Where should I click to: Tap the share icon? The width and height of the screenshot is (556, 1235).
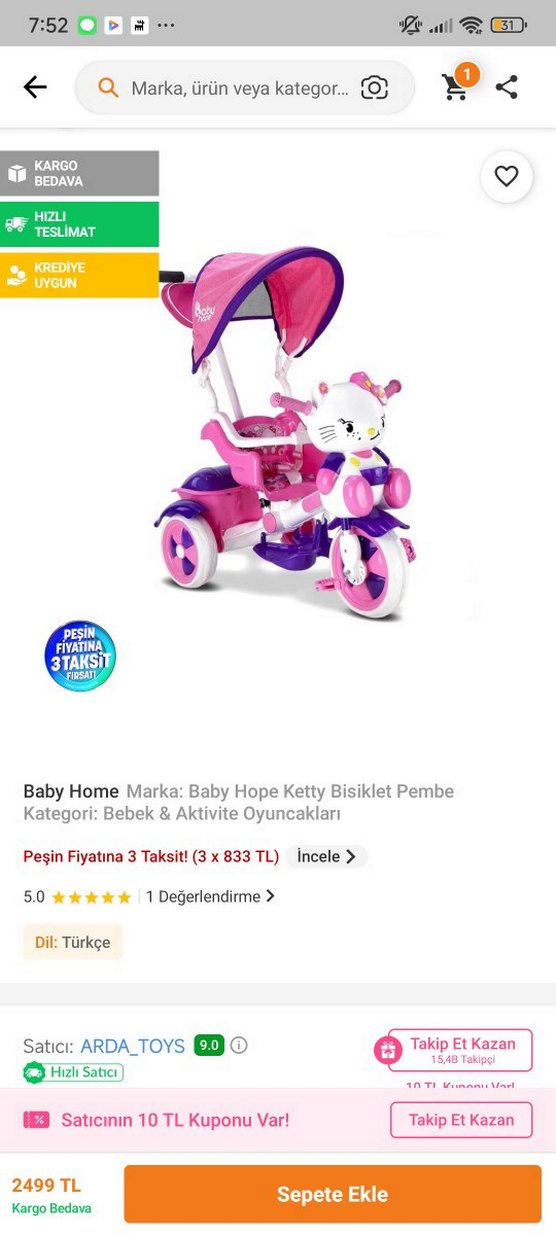507,87
